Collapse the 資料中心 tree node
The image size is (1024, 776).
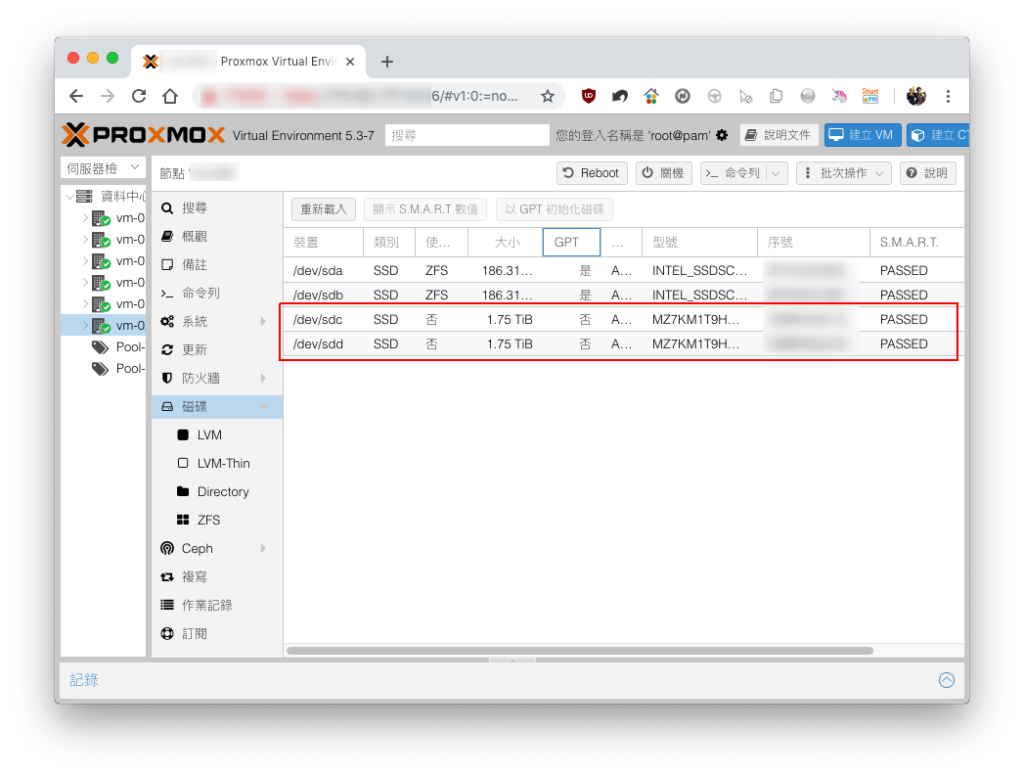[x=70, y=196]
